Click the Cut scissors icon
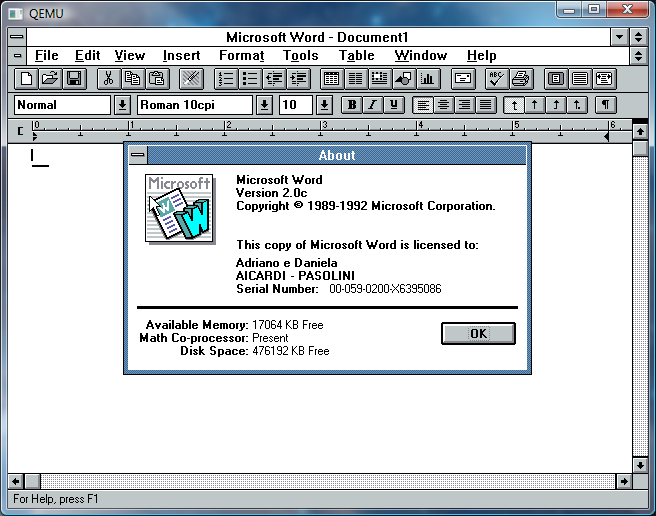656x516 pixels. [109, 78]
